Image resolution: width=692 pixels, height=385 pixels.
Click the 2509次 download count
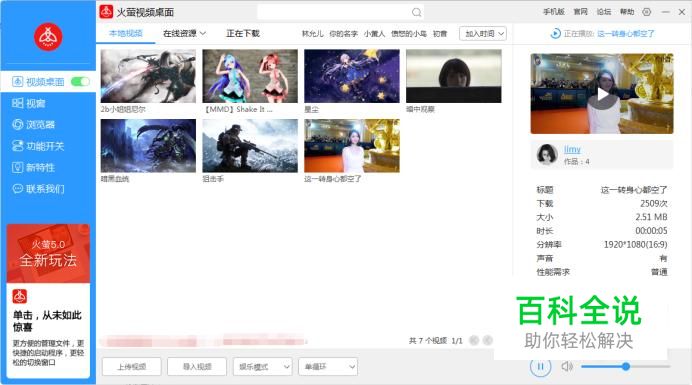click(654, 204)
